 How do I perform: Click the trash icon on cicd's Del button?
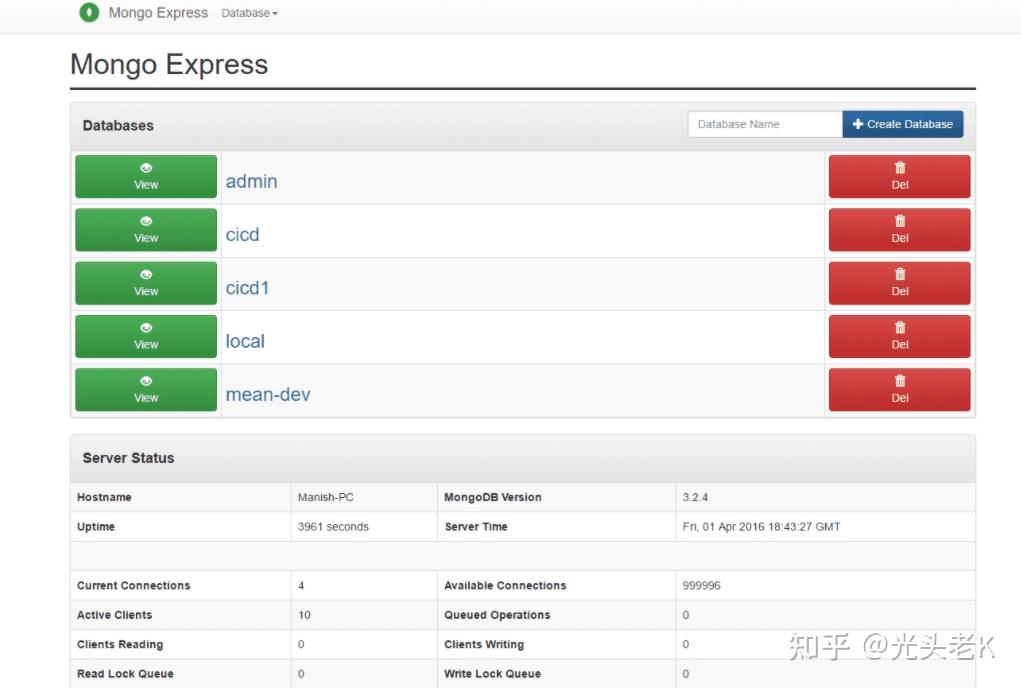click(899, 222)
